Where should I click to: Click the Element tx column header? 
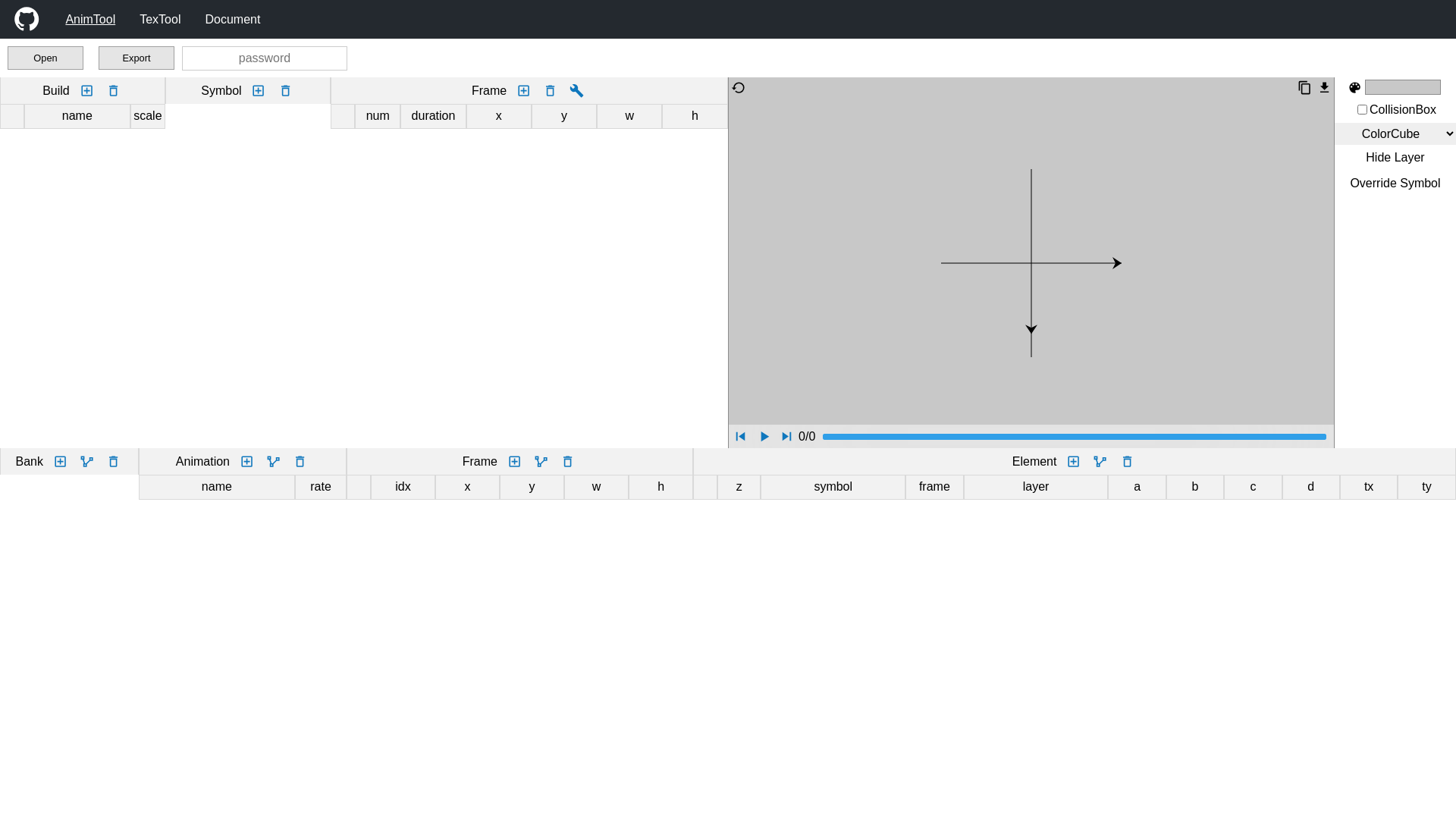coord(1369,487)
